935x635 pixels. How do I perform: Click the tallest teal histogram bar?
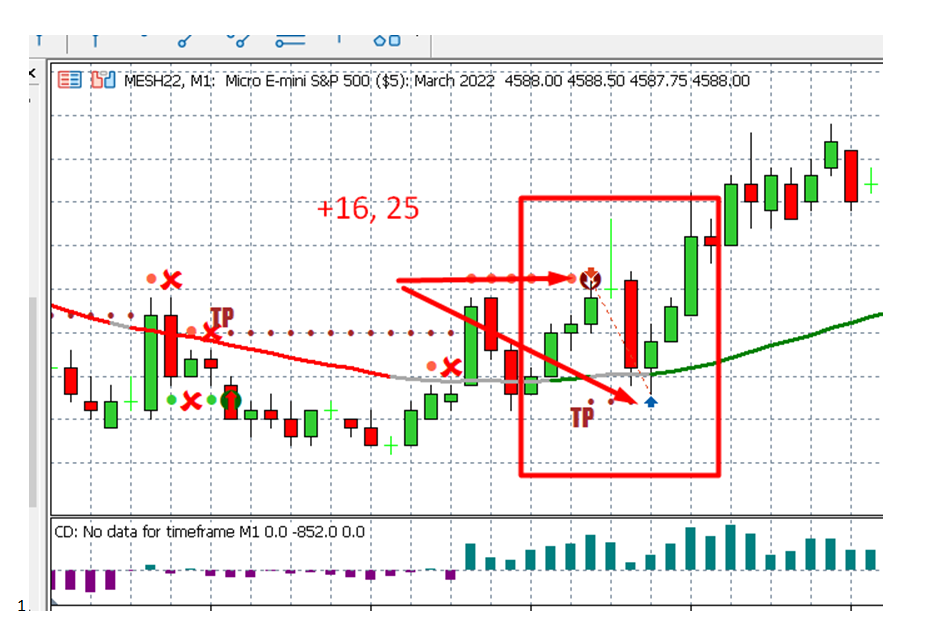730,547
